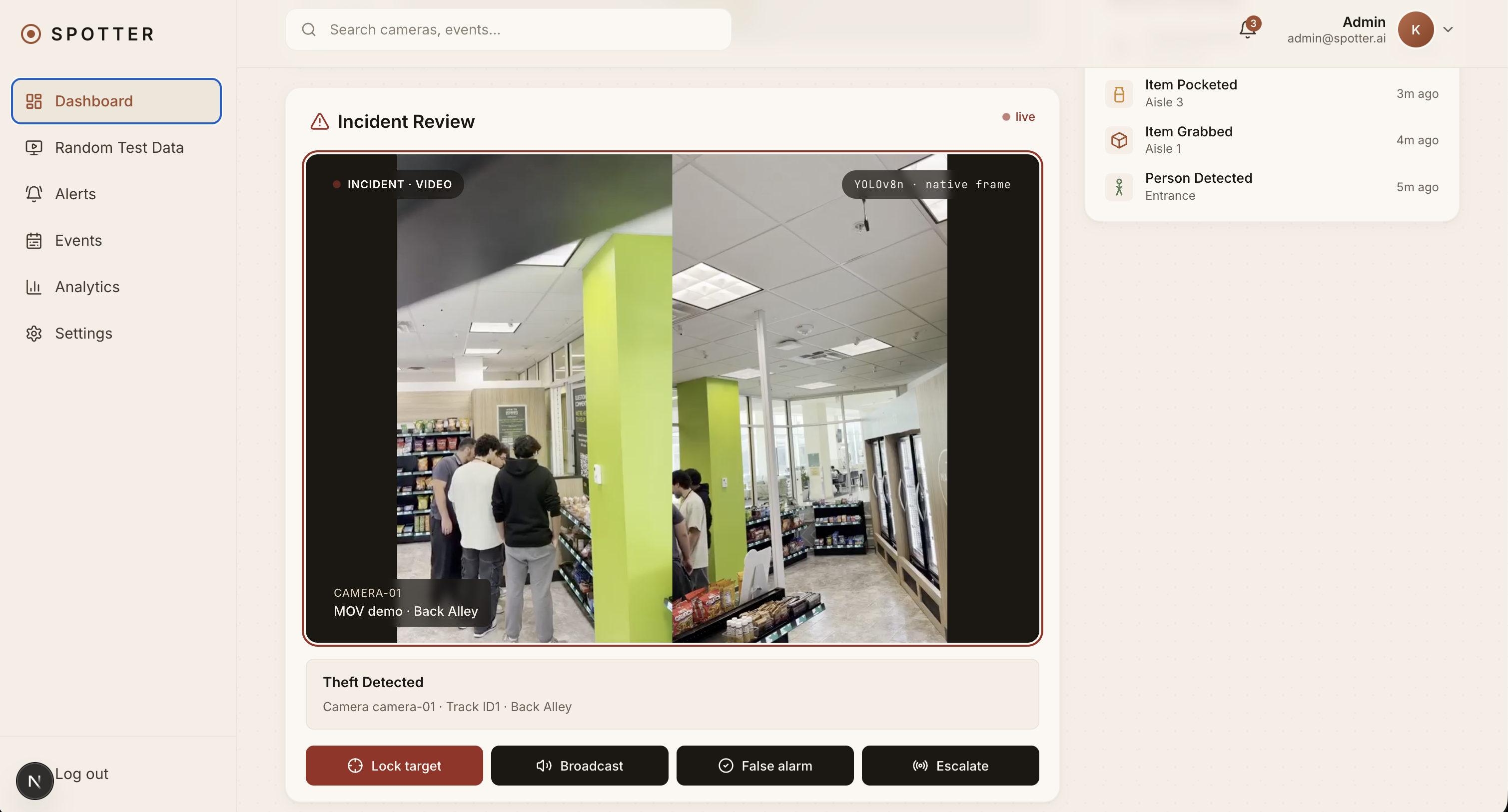Click the incident video frame

point(672,398)
